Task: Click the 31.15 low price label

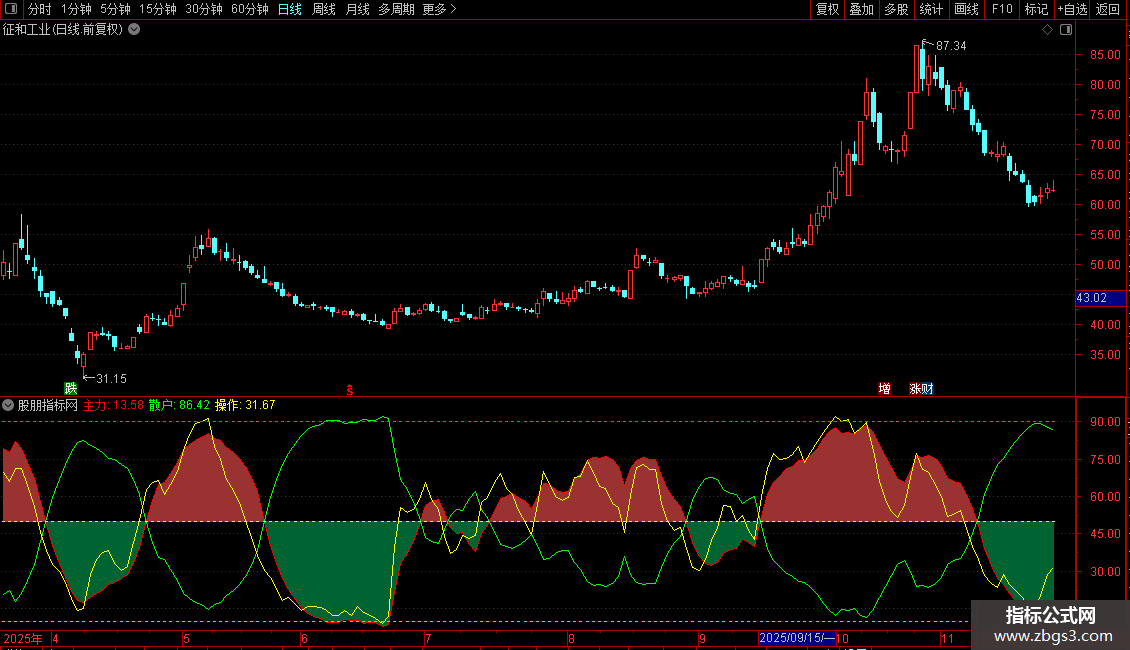Action: coord(111,378)
